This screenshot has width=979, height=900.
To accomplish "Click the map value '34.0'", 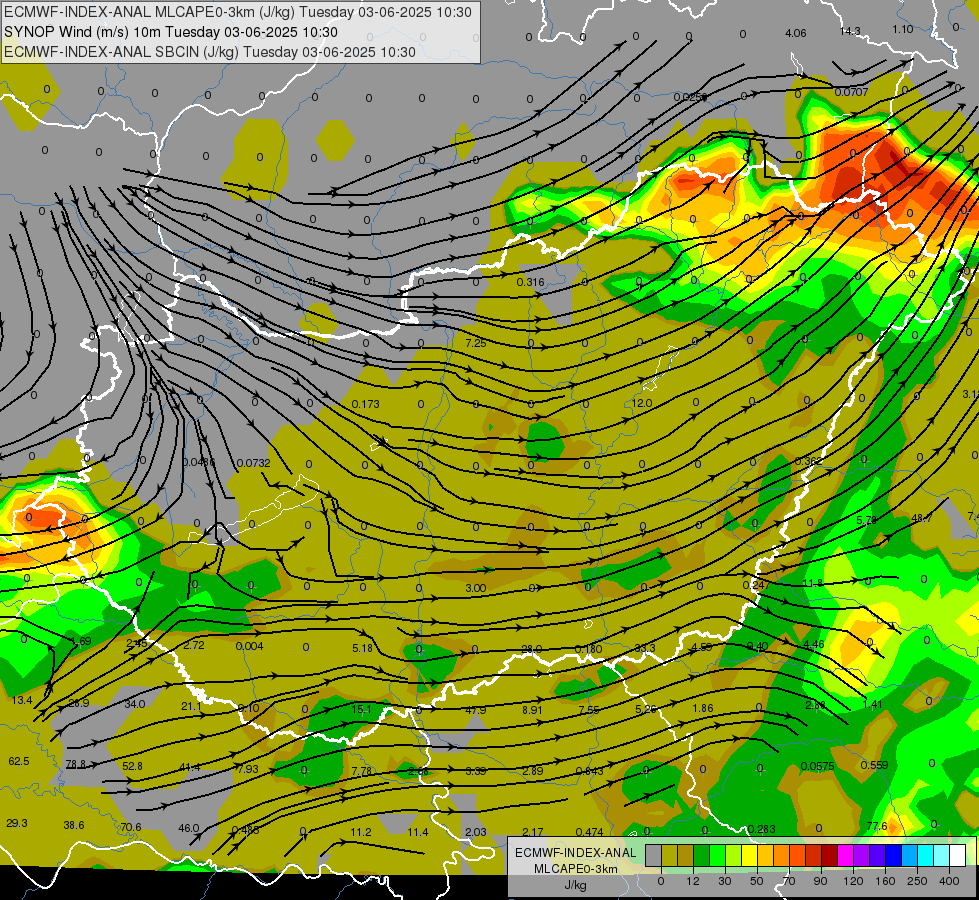I will coord(135,705).
